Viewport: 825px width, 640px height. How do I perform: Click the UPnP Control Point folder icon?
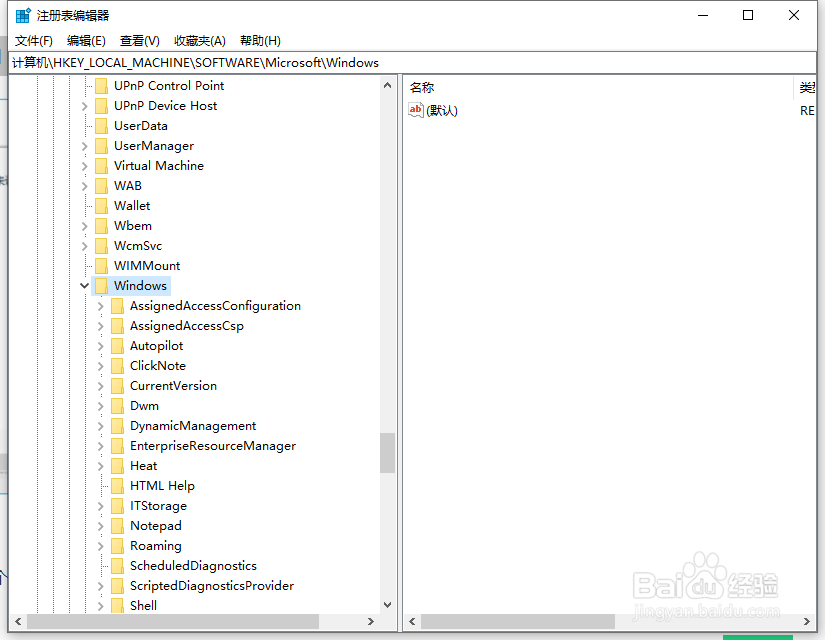pos(102,86)
